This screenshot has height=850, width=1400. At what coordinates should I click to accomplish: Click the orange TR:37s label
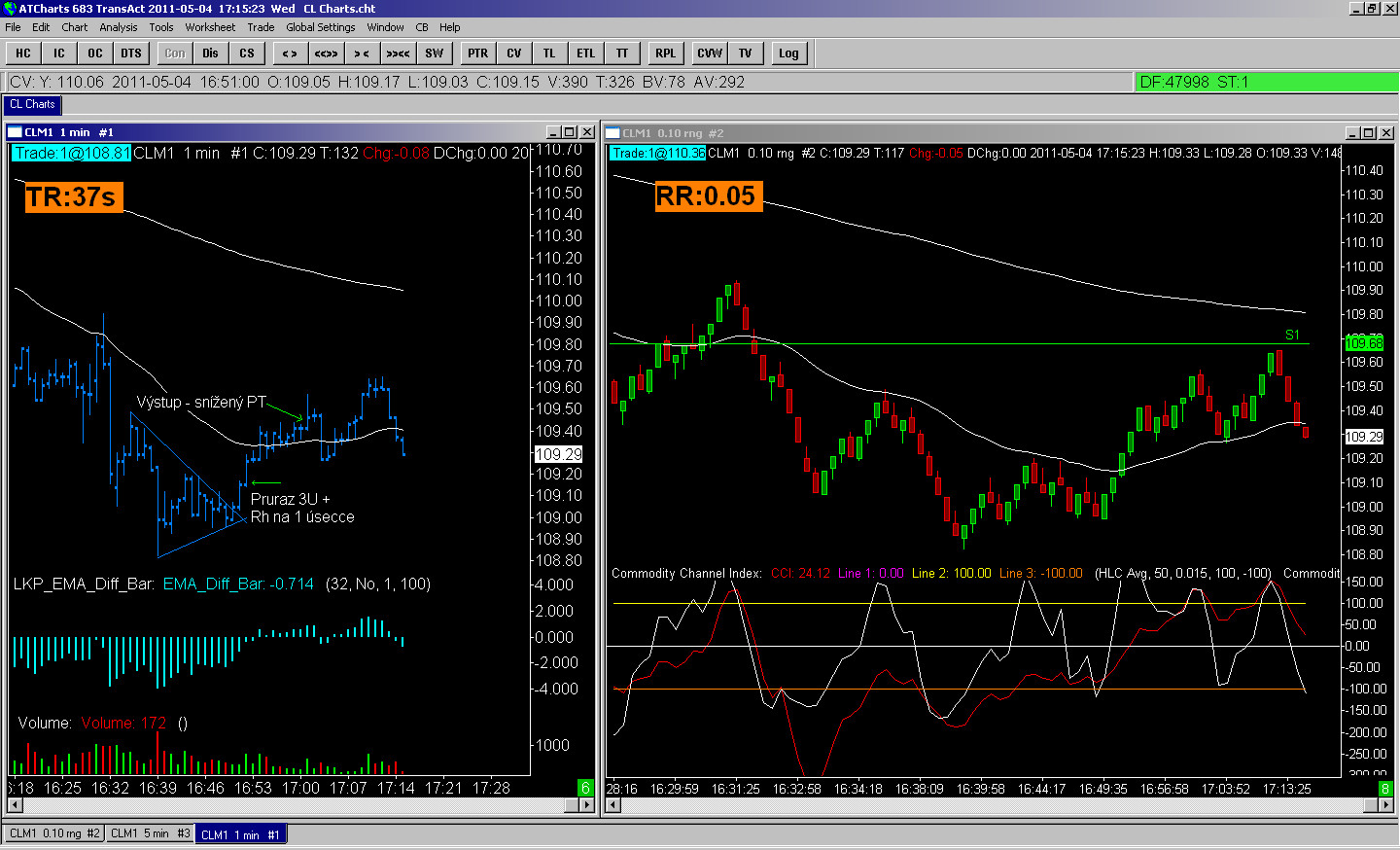[73, 197]
